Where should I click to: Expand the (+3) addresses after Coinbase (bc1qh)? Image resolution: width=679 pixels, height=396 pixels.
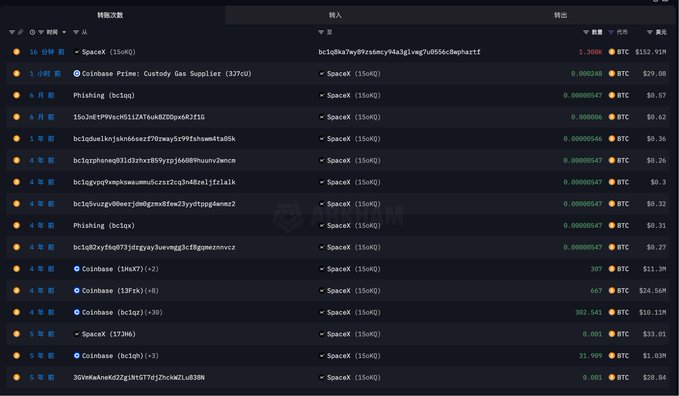click(x=152, y=356)
